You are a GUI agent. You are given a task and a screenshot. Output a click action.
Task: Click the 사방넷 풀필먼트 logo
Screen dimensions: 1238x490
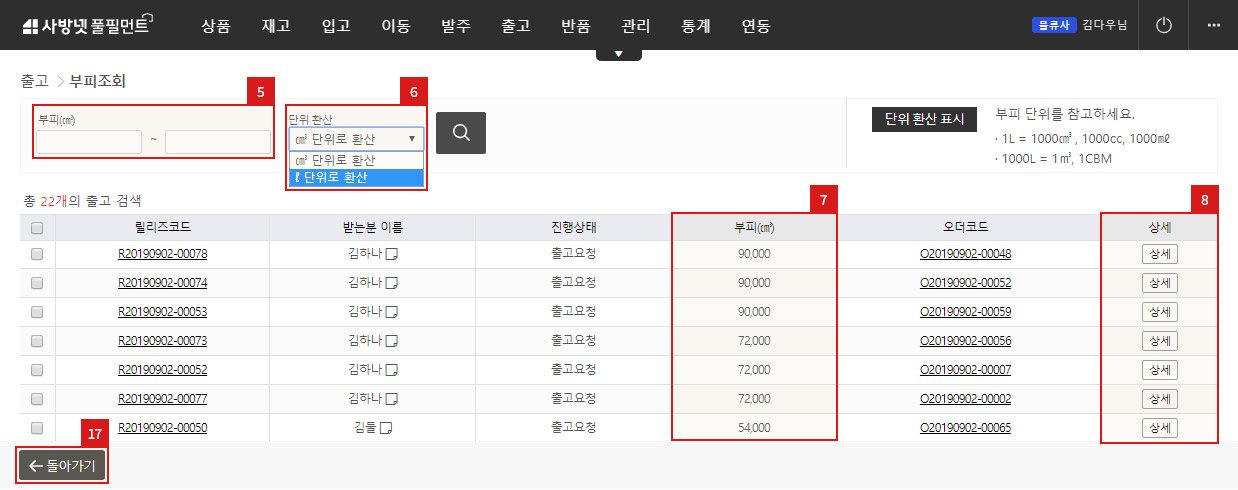point(85,26)
